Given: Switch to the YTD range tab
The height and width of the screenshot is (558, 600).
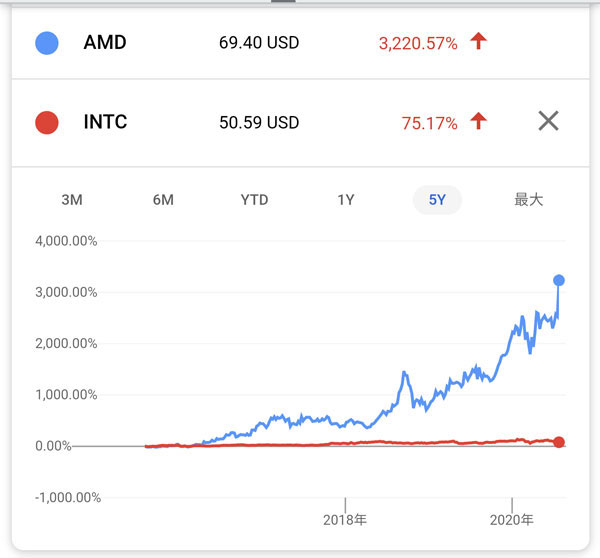Looking at the screenshot, I should coord(254,200).
